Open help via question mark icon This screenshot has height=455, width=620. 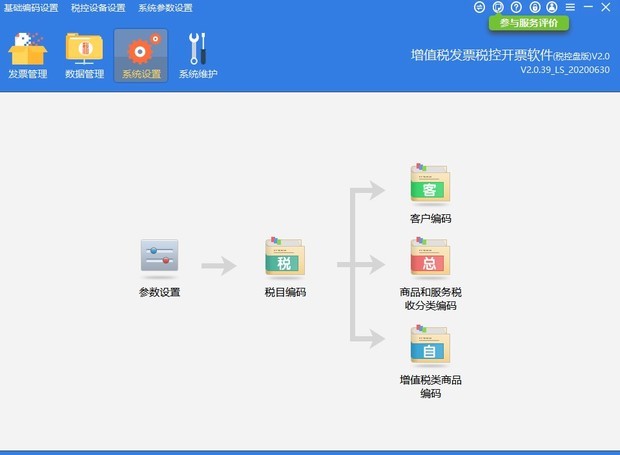(516, 7)
